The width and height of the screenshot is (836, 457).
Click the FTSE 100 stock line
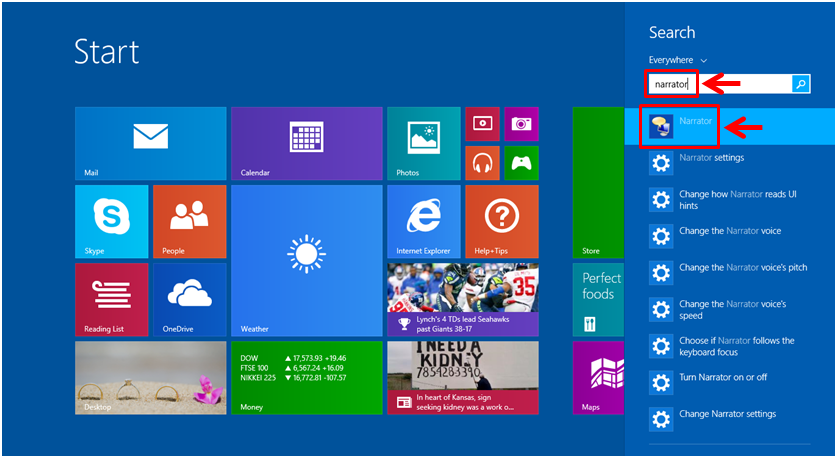[x=292, y=368]
